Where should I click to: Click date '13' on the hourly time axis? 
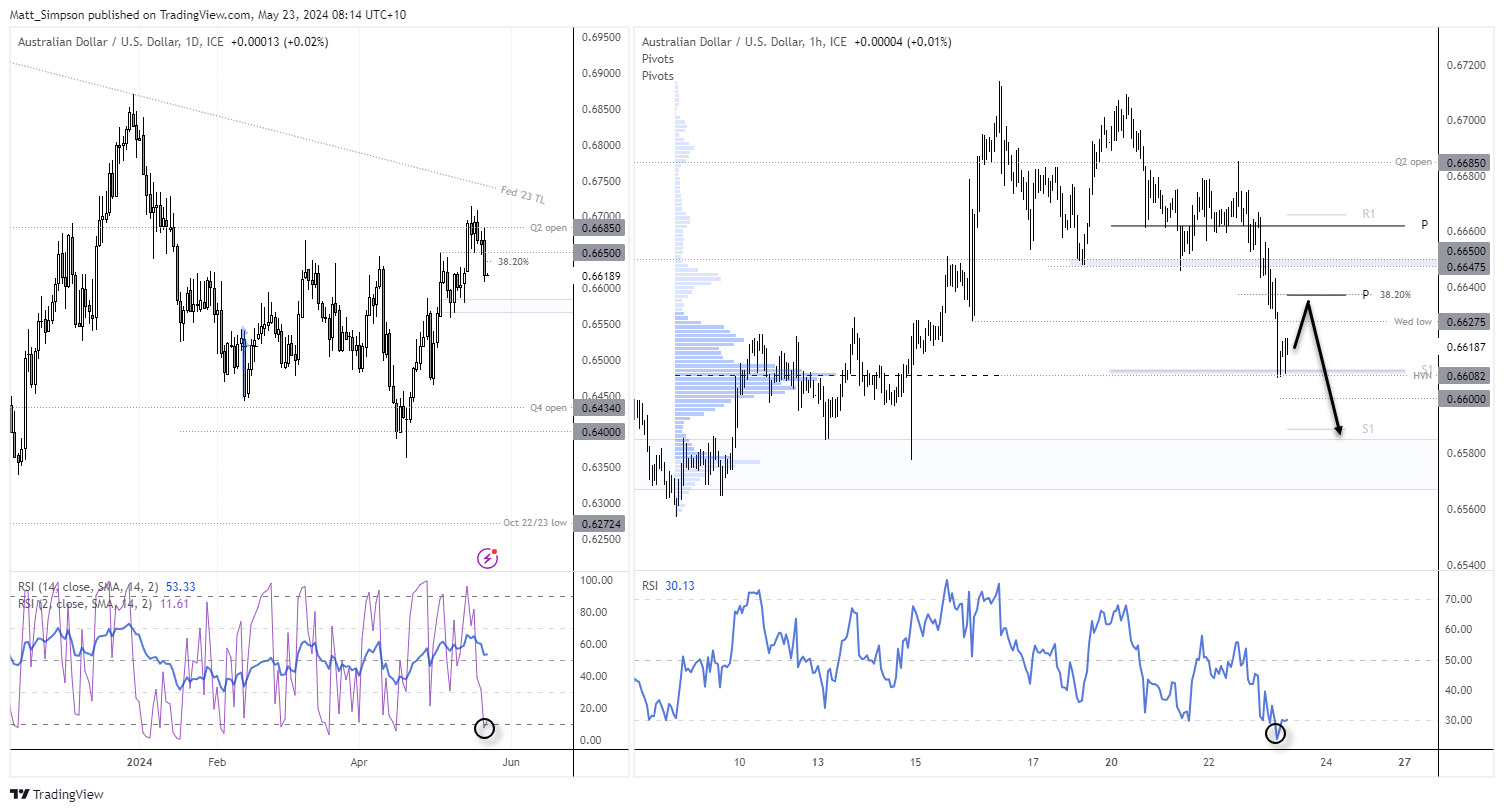pyautogui.click(x=817, y=762)
